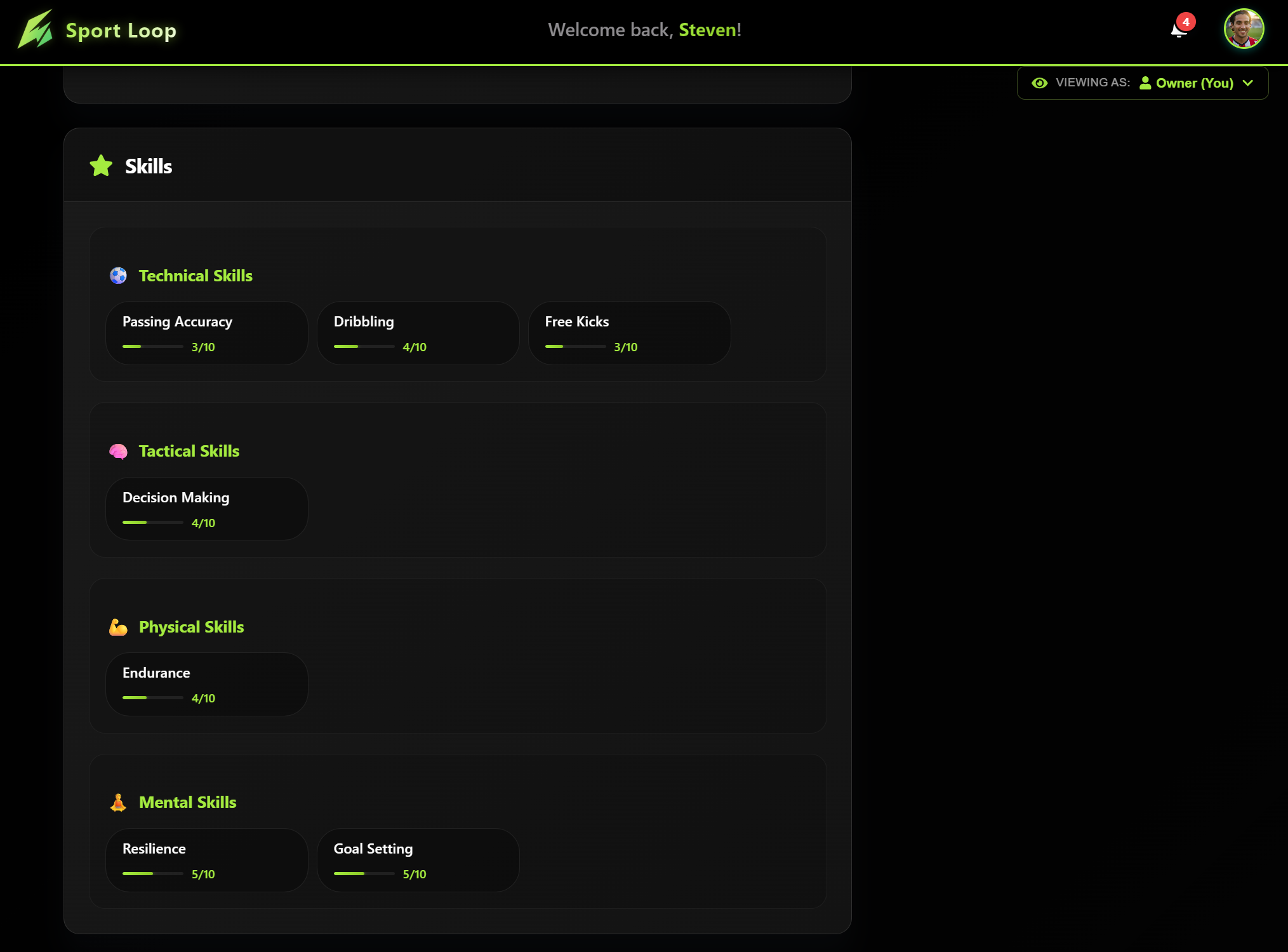Click the meditating person Mental Skills icon
The width and height of the screenshot is (1288, 952).
click(118, 803)
